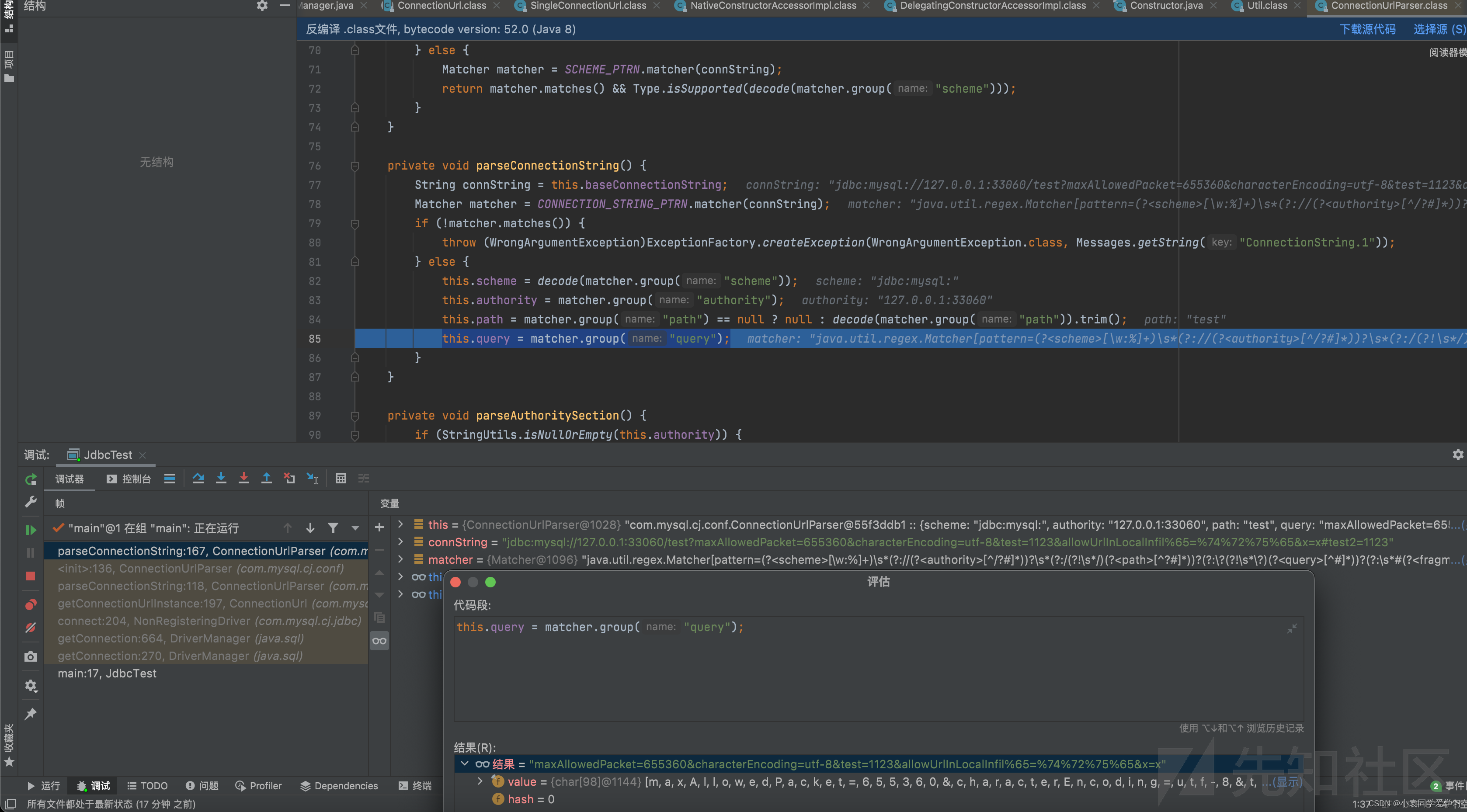Select frame parseConnectionString:118
1467x812 pixels.
206,586
